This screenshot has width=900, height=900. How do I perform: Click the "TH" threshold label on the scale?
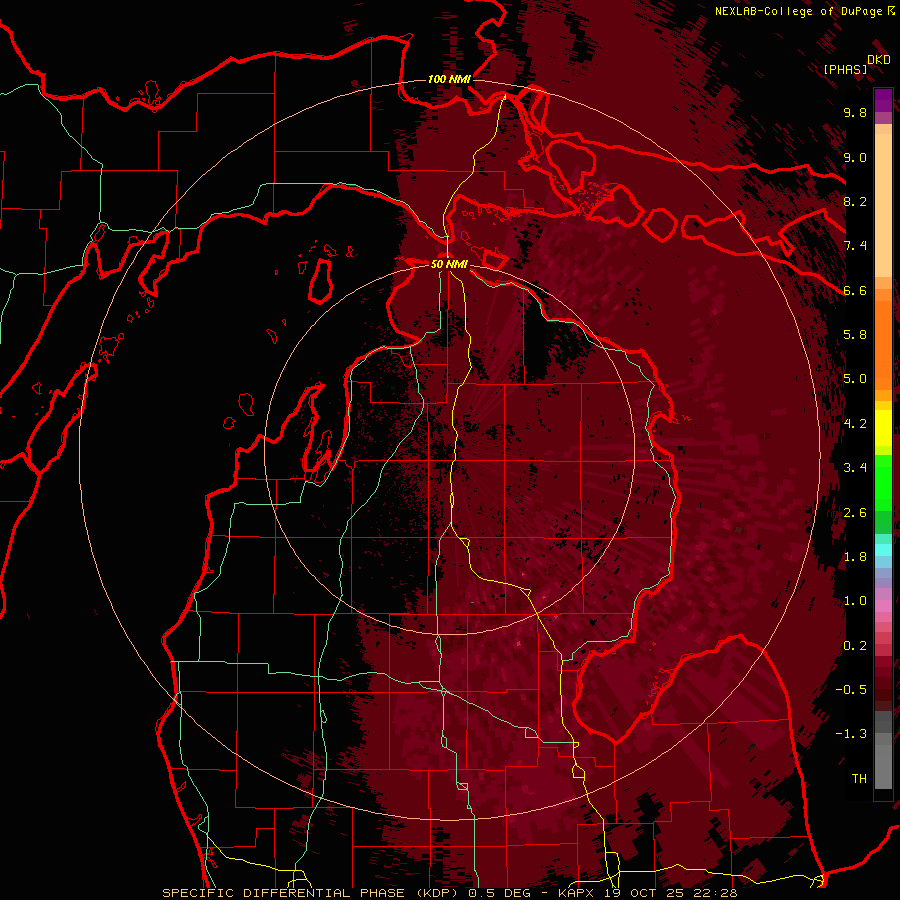[859, 779]
